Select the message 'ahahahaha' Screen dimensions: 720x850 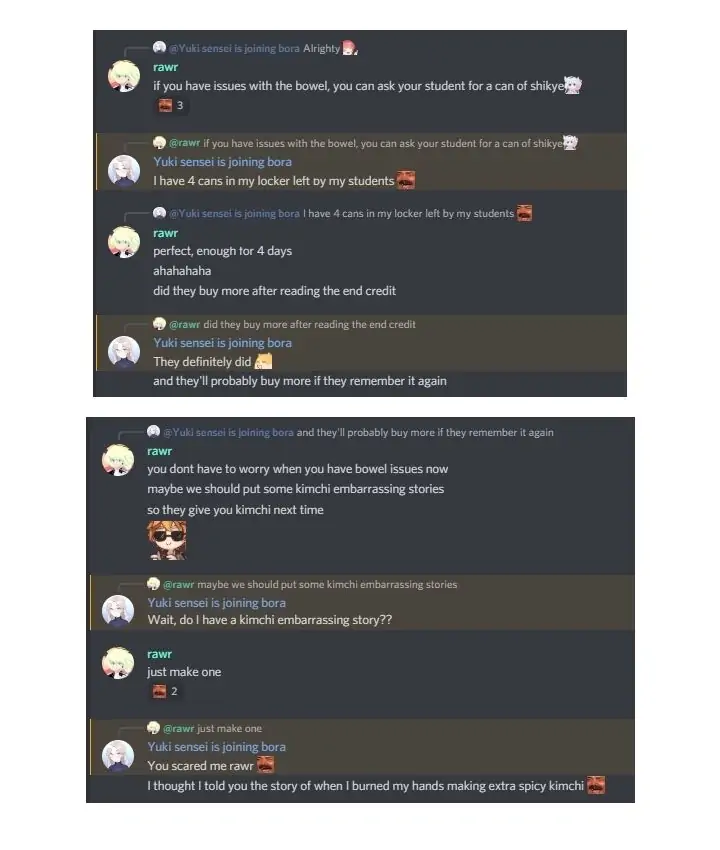tap(182, 271)
